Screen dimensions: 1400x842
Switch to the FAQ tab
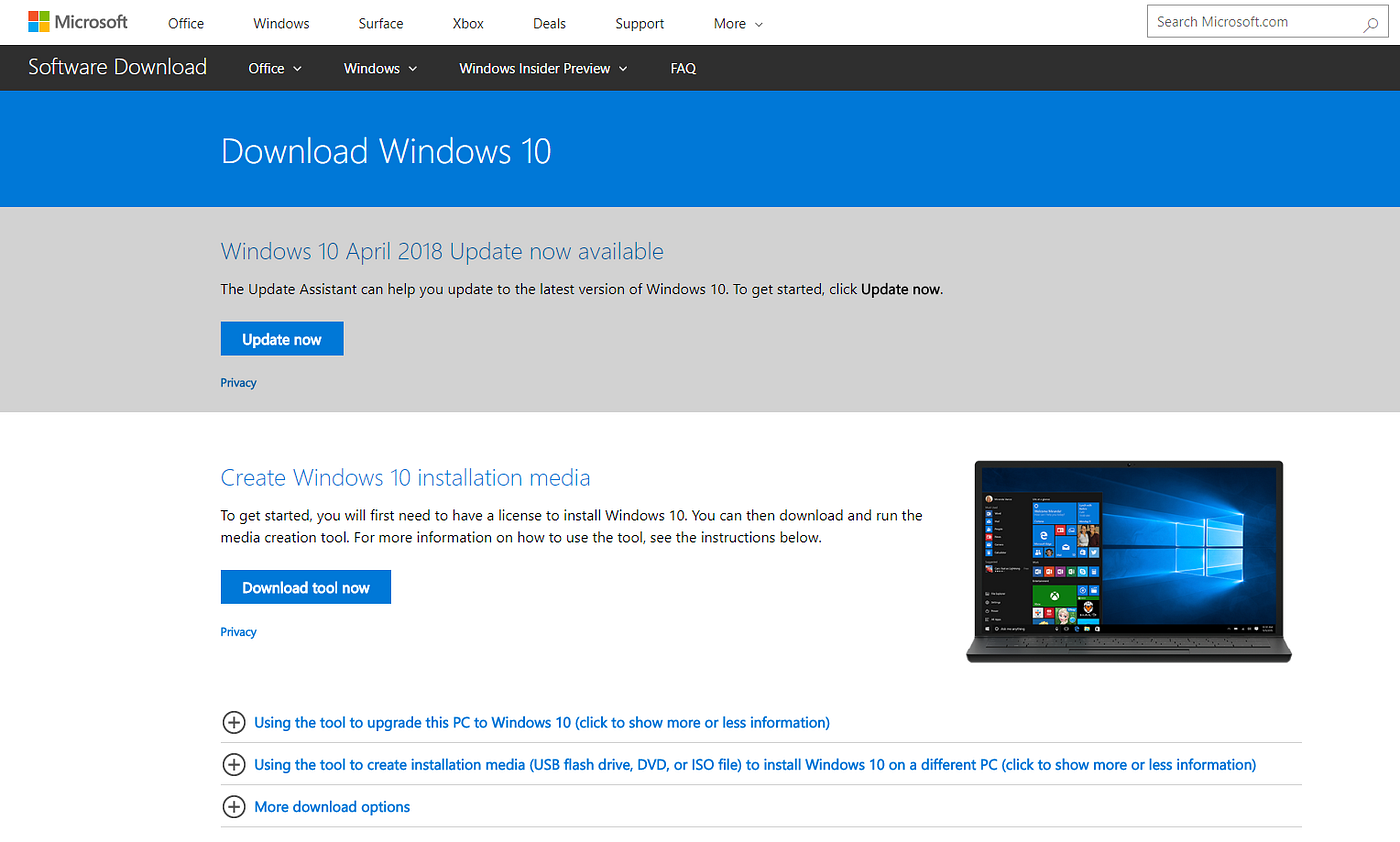(683, 68)
